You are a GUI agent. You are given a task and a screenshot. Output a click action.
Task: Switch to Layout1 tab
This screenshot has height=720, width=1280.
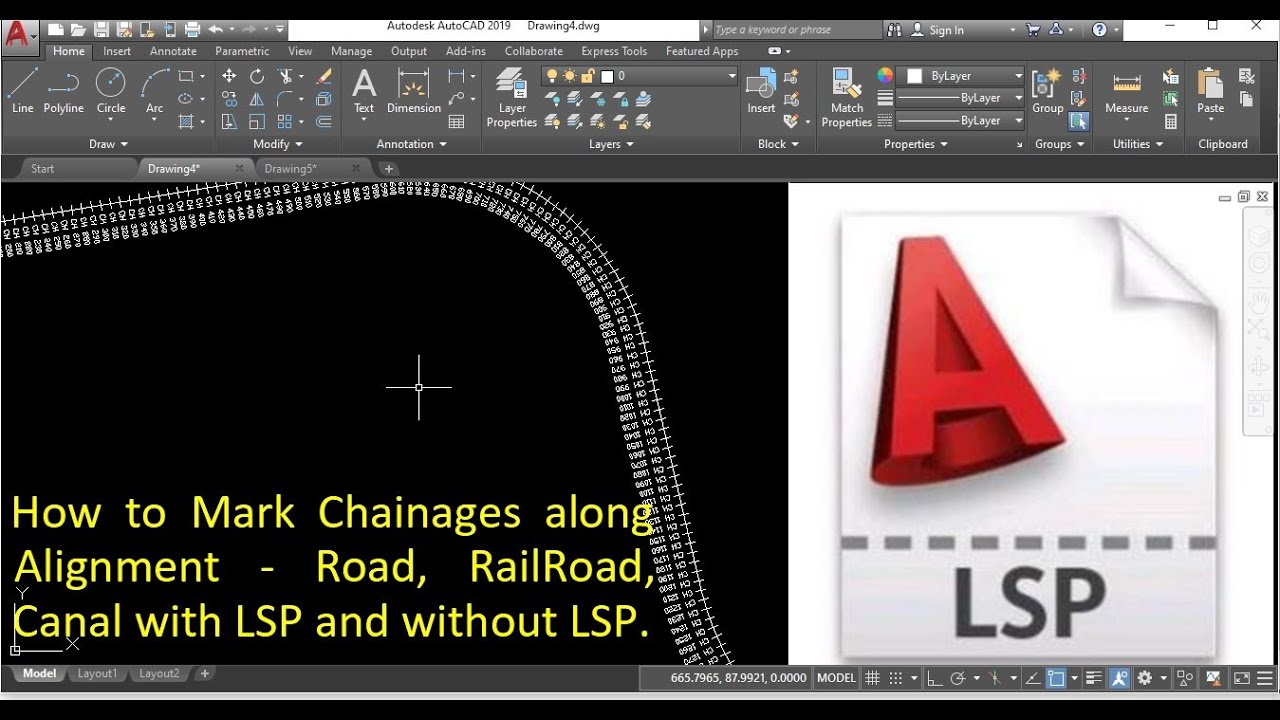point(97,674)
